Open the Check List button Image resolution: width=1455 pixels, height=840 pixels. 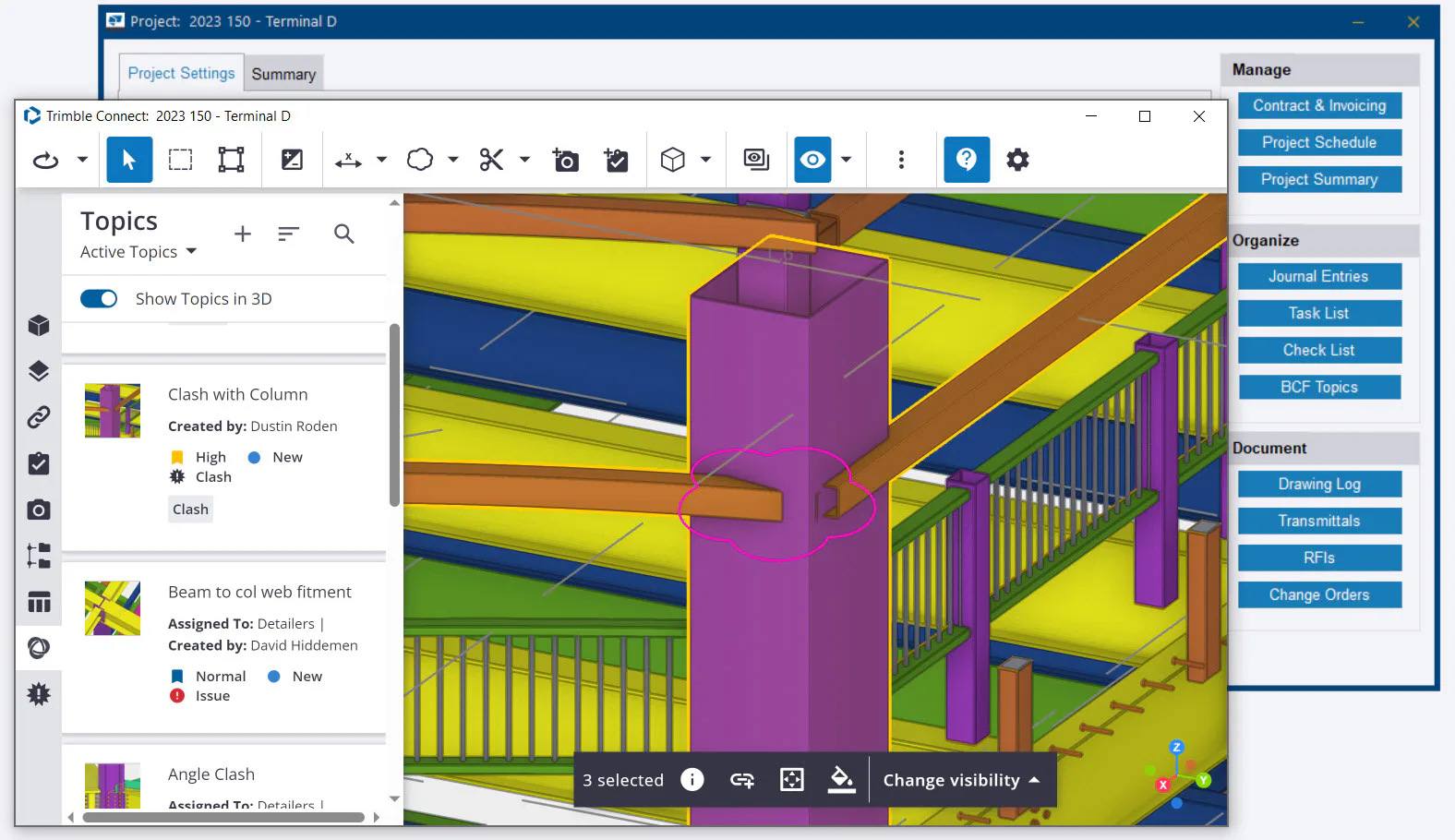pyautogui.click(x=1319, y=351)
